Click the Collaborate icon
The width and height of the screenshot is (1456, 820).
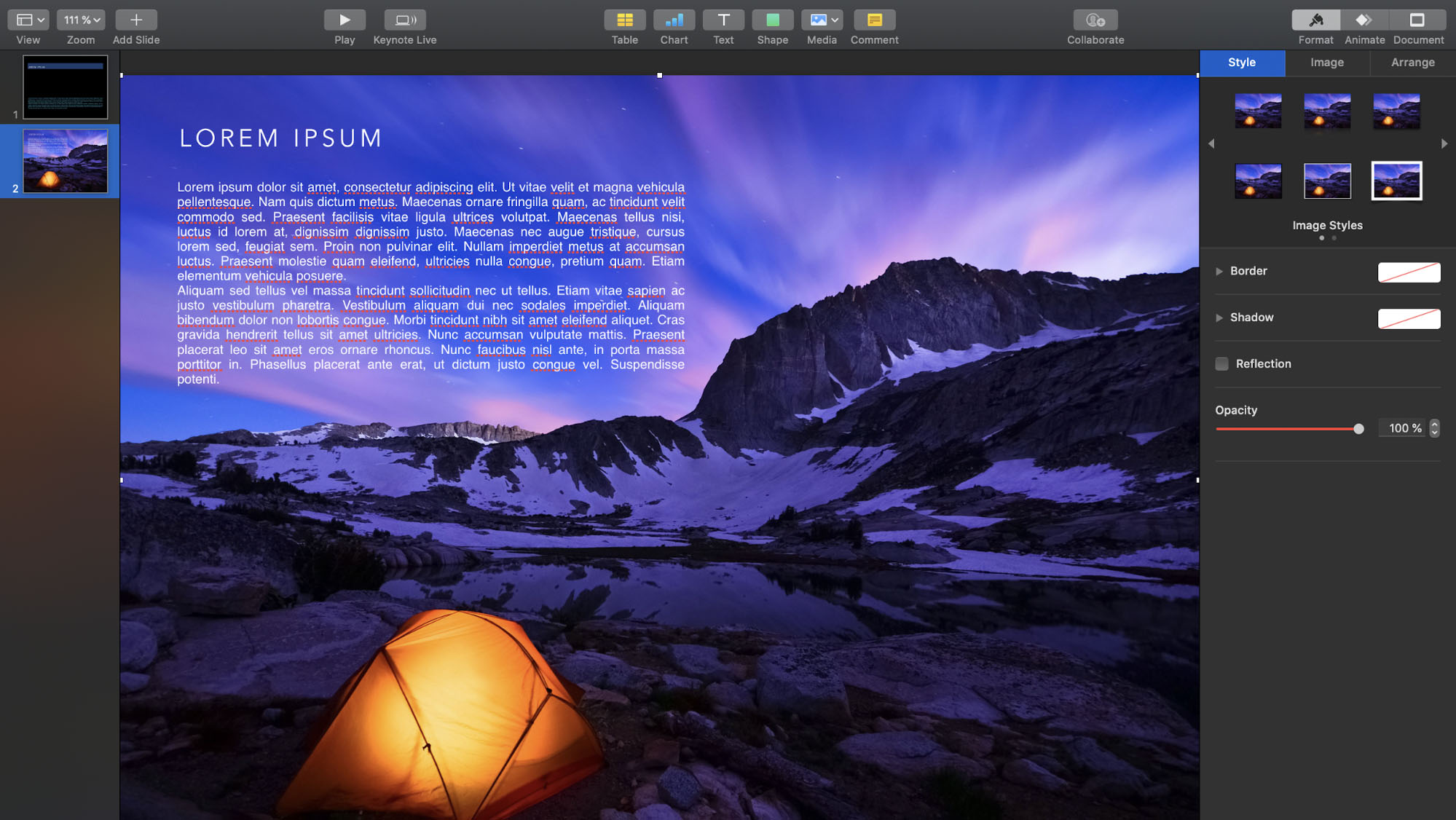coord(1095,20)
